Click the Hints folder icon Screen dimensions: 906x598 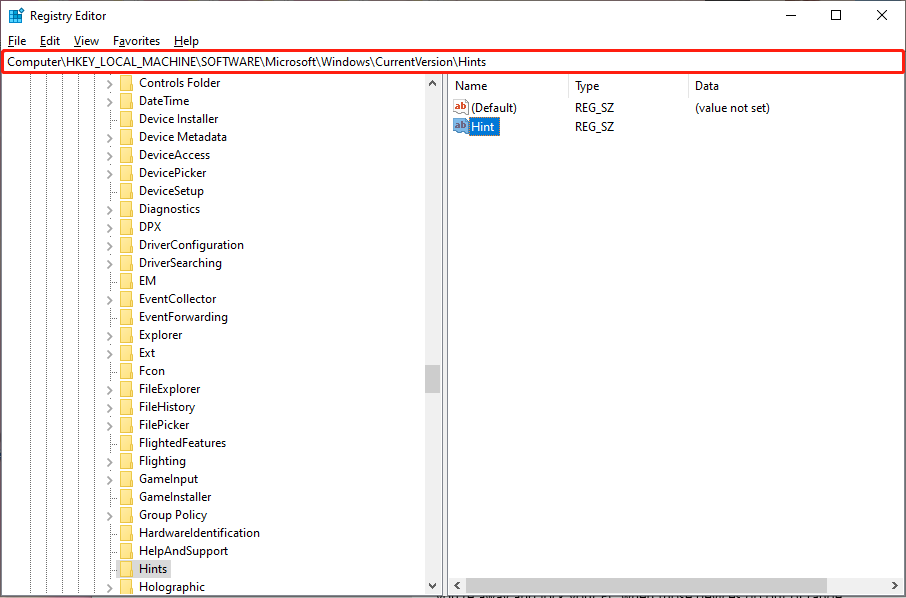click(127, 569)
